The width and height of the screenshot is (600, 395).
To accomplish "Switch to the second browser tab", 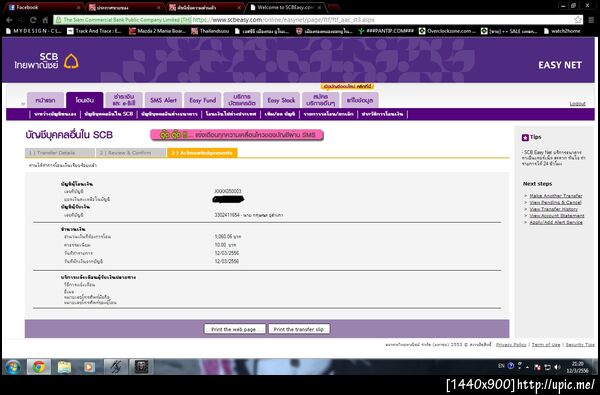I will 123,7.
